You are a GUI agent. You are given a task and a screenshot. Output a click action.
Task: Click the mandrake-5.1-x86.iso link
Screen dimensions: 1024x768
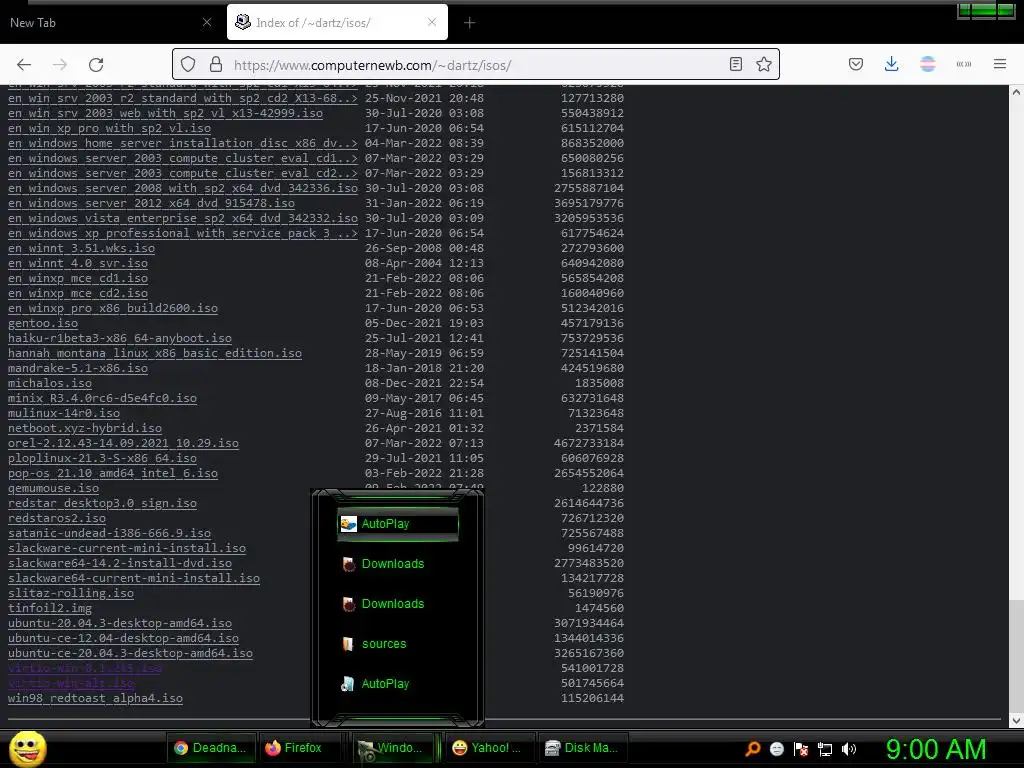click(78, 368)
